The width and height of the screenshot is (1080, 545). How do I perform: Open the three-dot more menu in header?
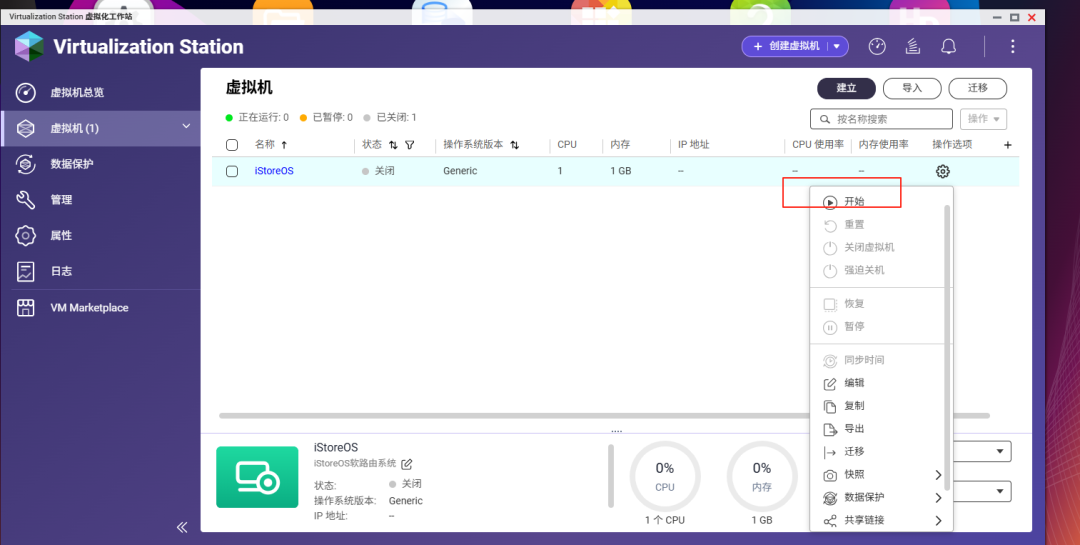(1012, 46)
